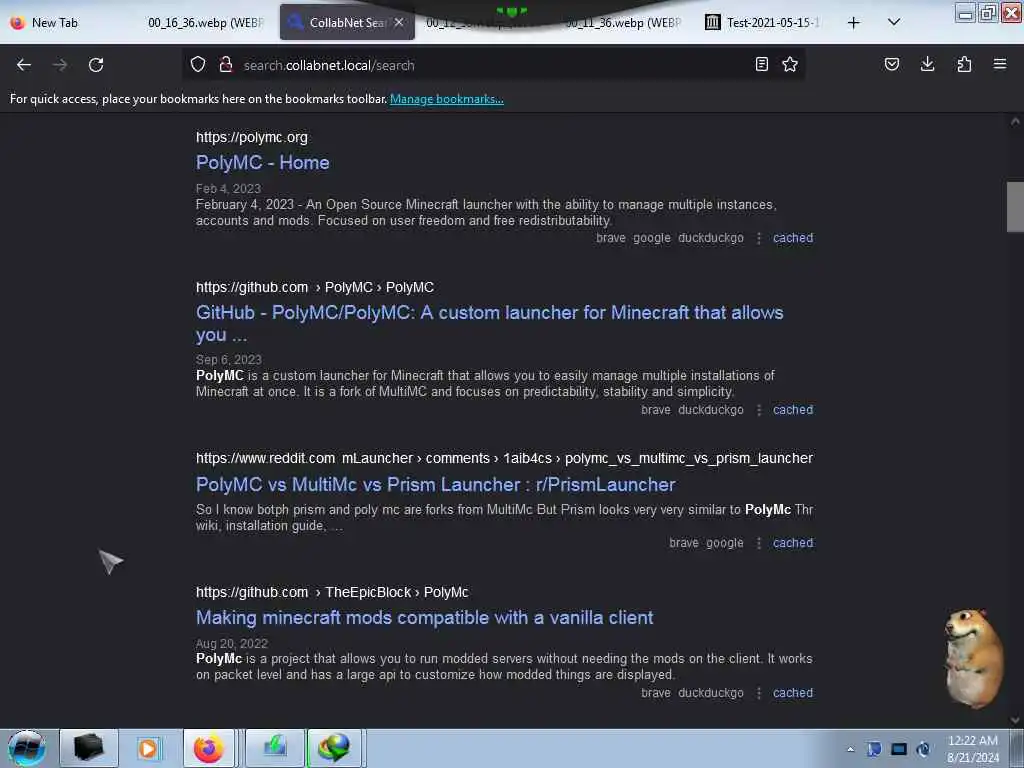The height and width of the screenshot is (768, 1024).
Task: Click scrollbar up arrow
Action: (1015, 121)
